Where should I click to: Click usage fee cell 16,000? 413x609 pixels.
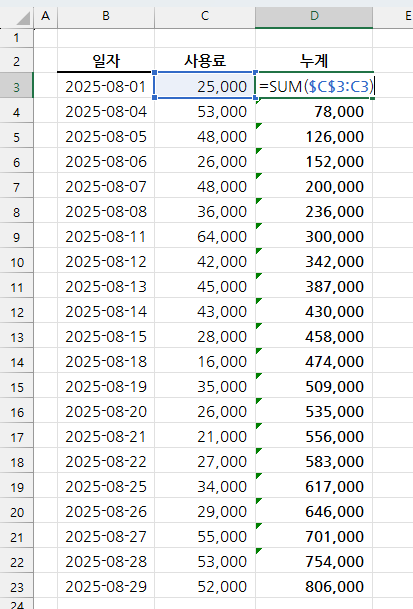click(x=205, y=361)
